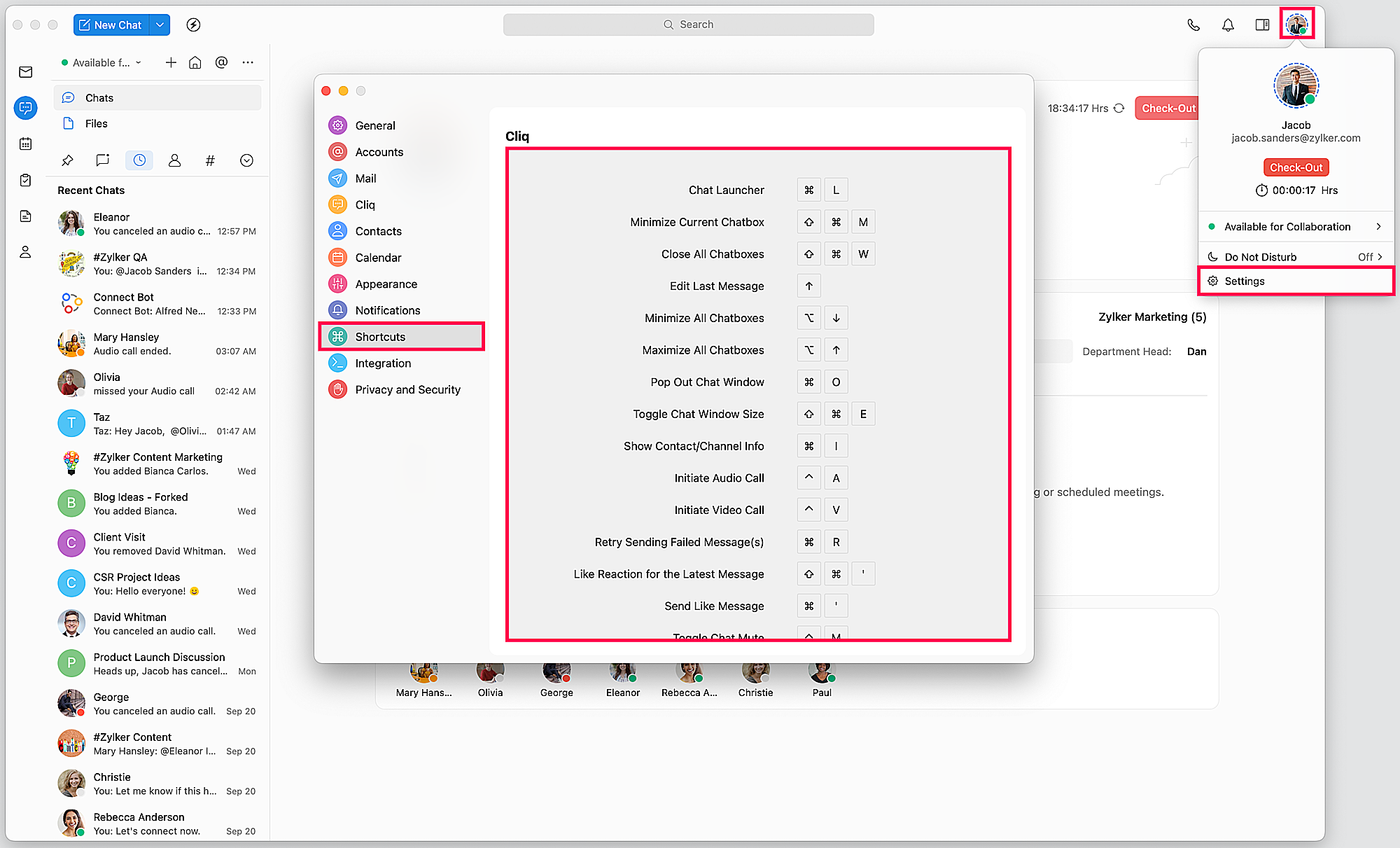1400x848 pixels.
Task: Open Notifications settings category
Action: tap(388, 310)
